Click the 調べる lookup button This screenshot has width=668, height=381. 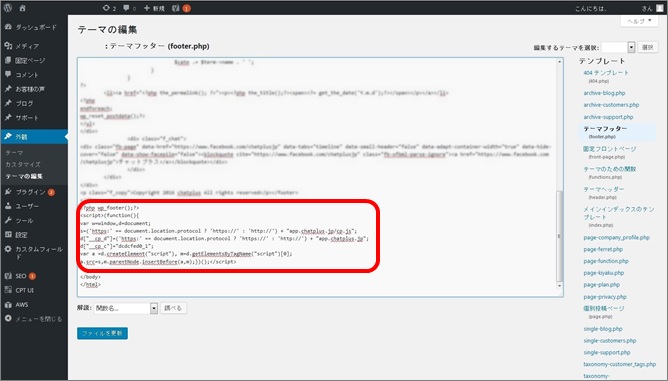click(x=173, y=308)
